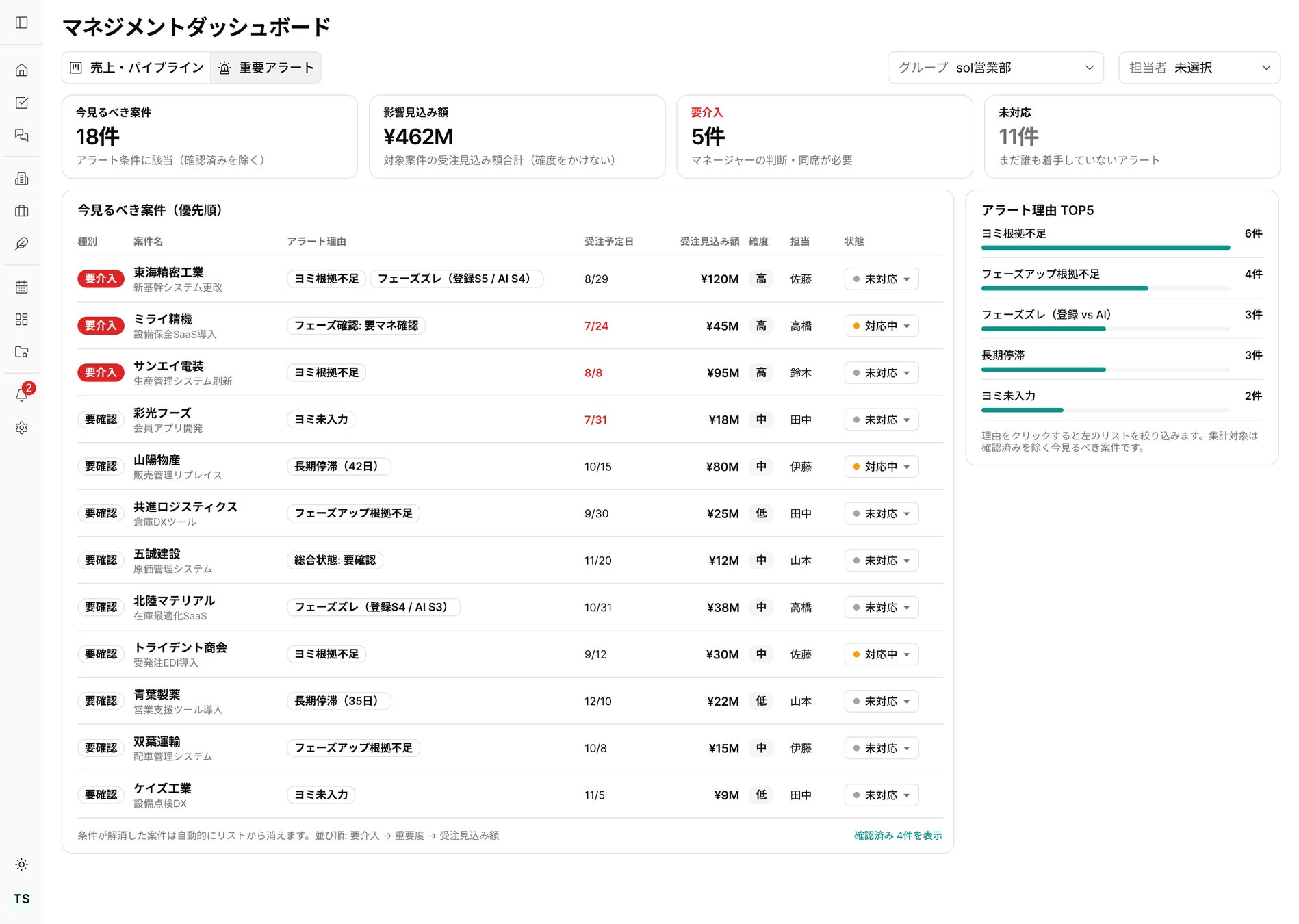Open the 未対応 11件 summary card
Screen dimensions: 1299x924
(x=1132, y=137)
